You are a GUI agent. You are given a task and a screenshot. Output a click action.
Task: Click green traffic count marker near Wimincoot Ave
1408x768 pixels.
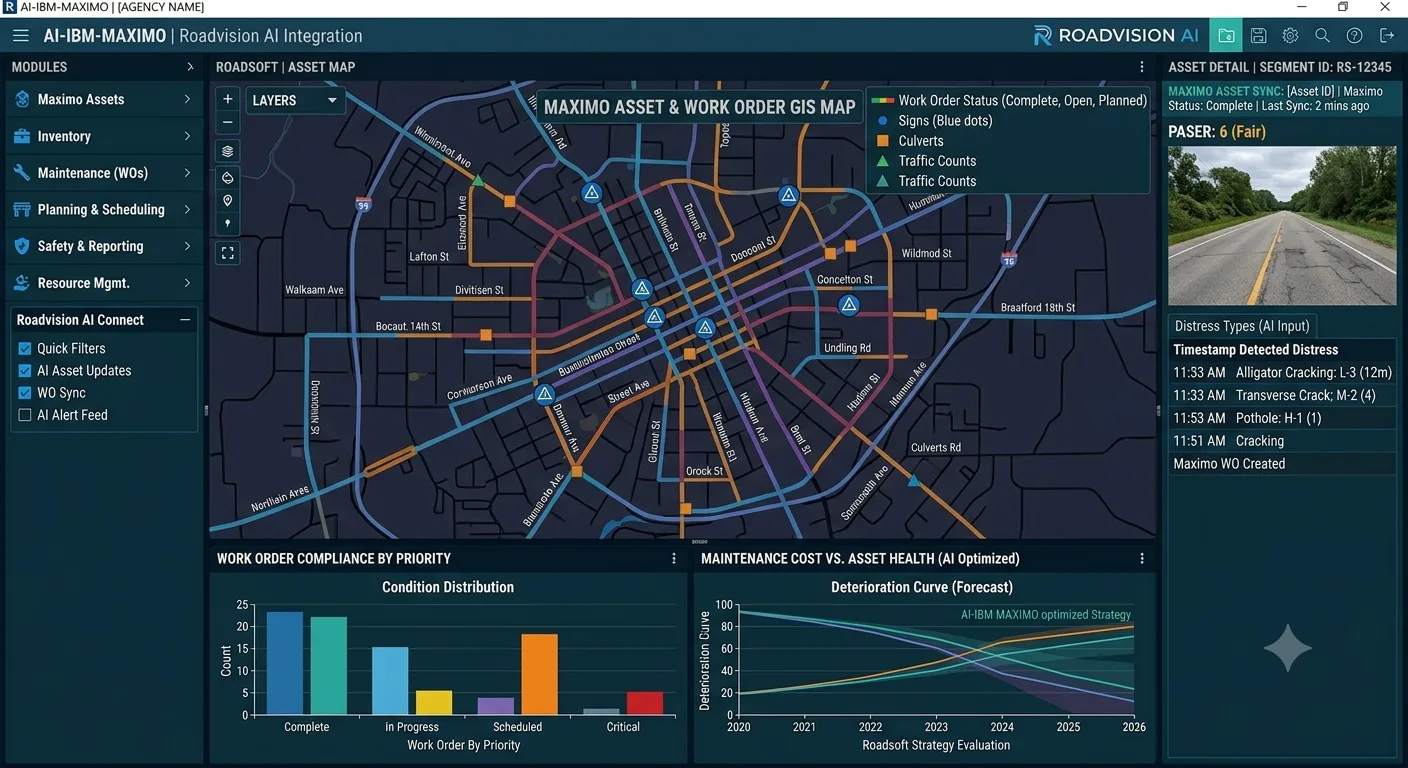click(479, 181)
